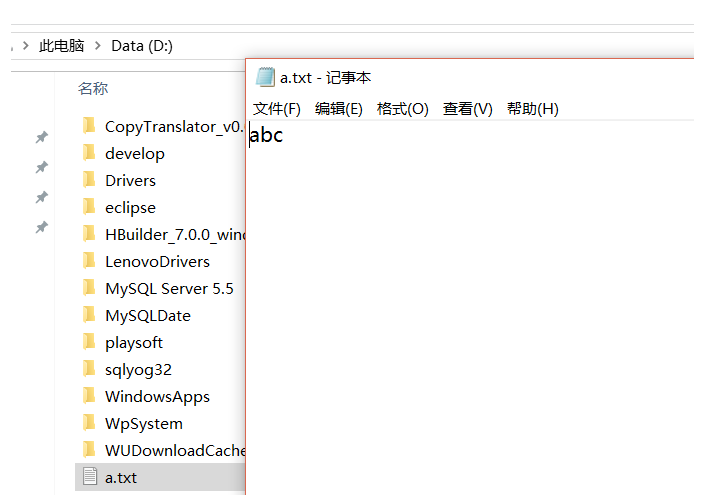715x495 pixels.
Task: Click the eclipse folder icon
Action: point(89,207)
